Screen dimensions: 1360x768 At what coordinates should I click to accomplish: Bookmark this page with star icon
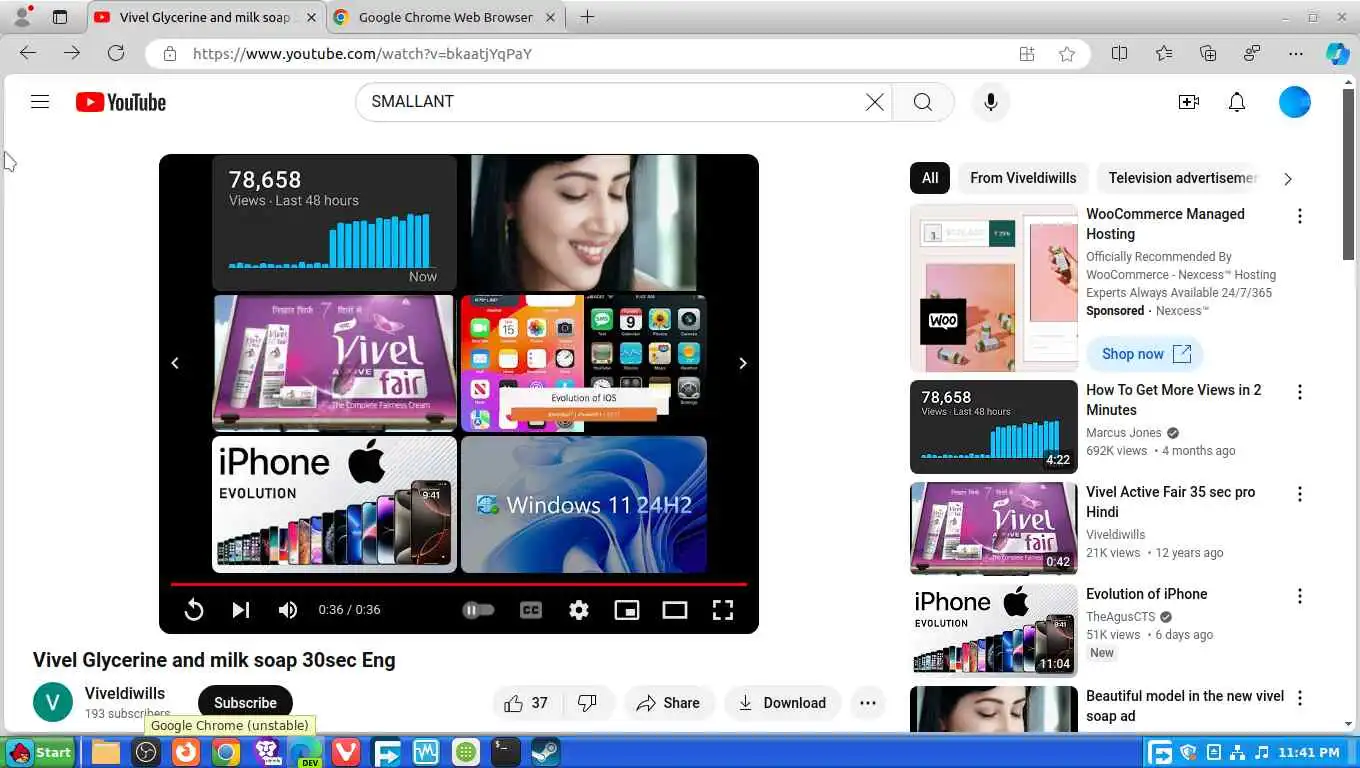point(1067,54)
